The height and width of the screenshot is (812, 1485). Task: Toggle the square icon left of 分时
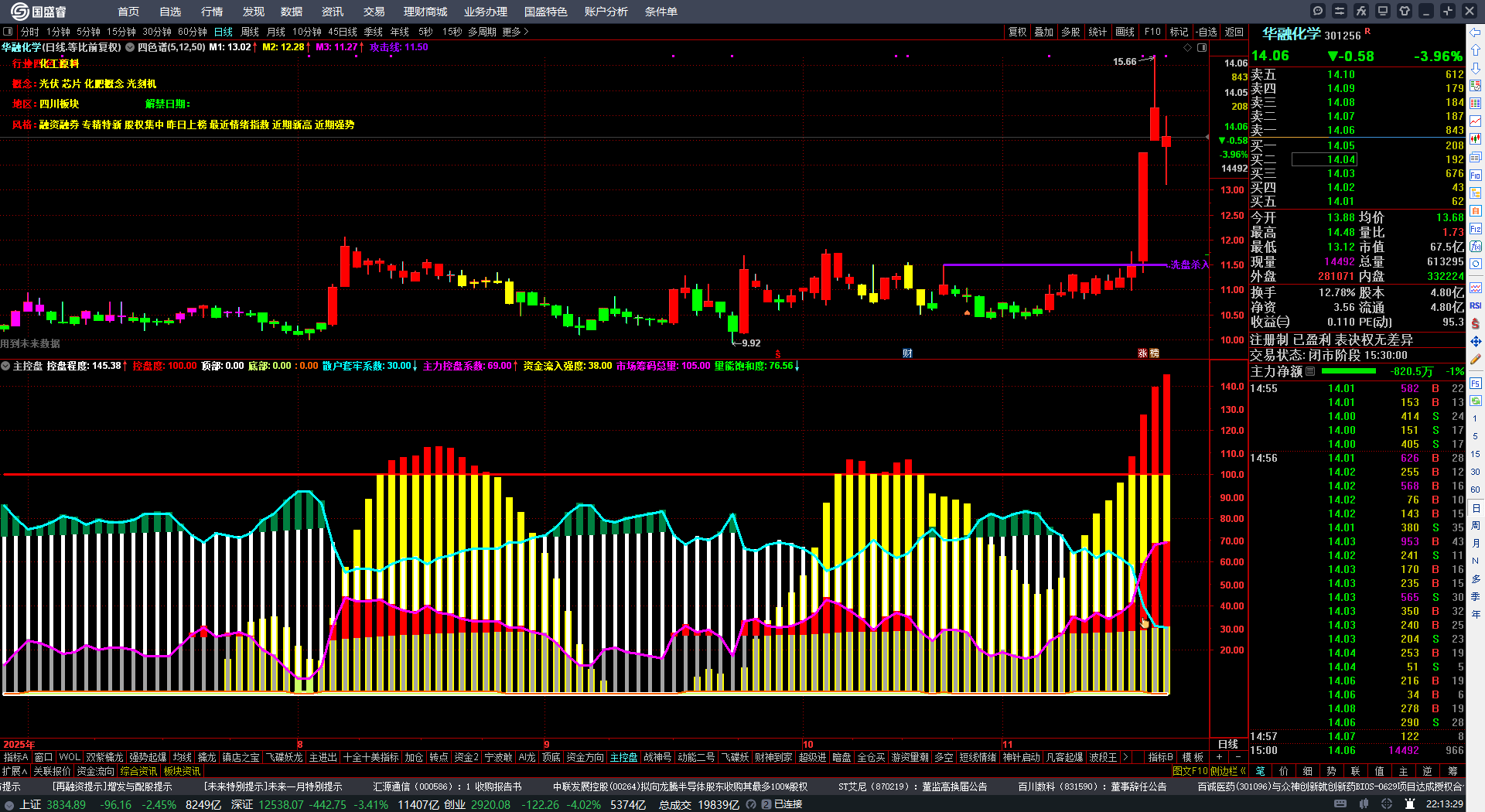(x=8, y=32)
